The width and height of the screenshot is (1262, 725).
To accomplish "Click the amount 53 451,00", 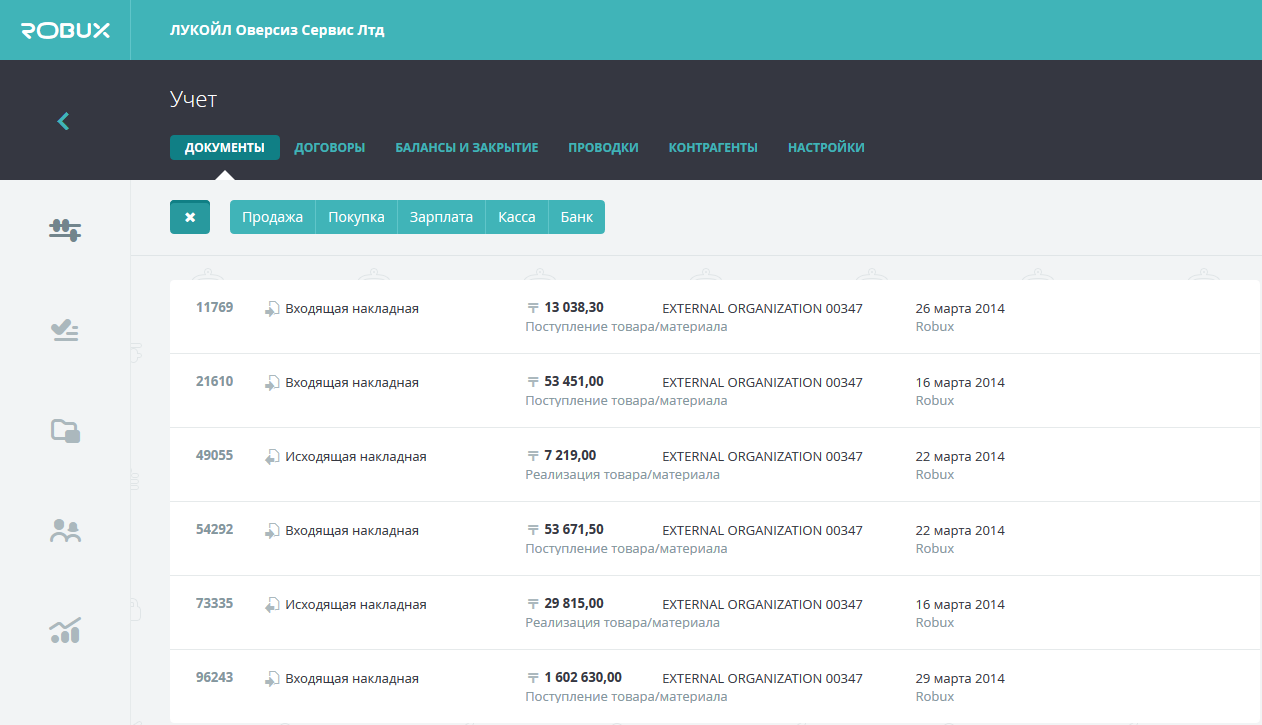I will click(x=574, y=381).
